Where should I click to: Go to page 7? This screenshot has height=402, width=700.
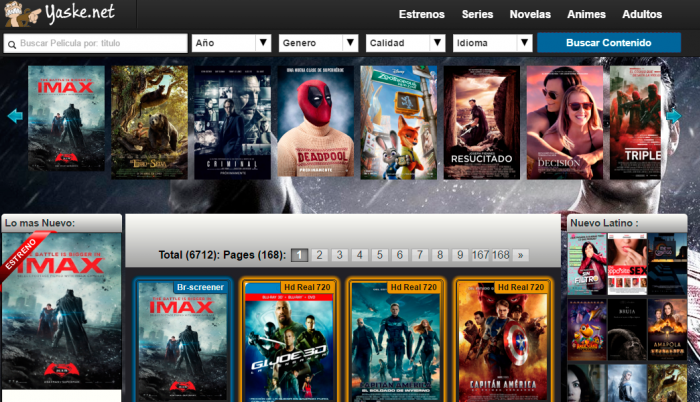coord(420,255)
